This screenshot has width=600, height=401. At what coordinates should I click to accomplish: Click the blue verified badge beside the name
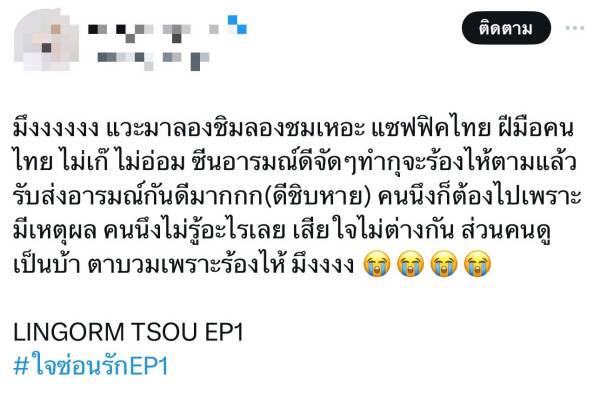[x=237, y=24]
